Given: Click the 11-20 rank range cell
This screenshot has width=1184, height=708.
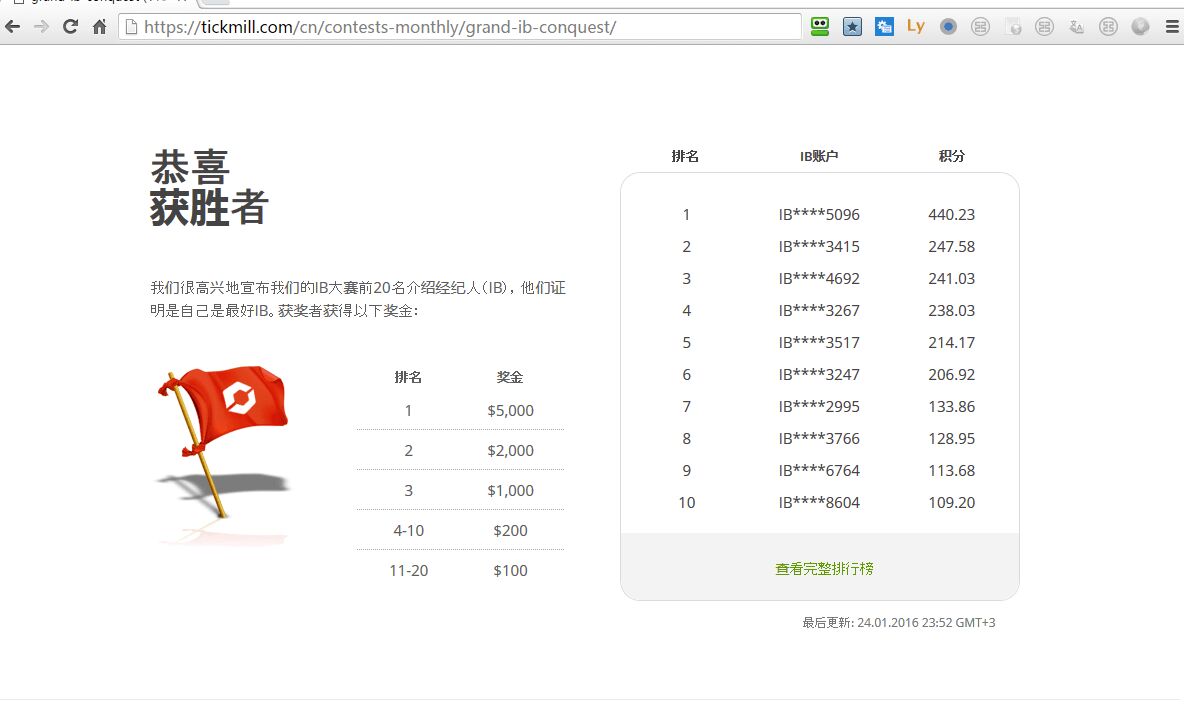Looking at the screenshot, I should pyautogui.click(x=409, y=571).
